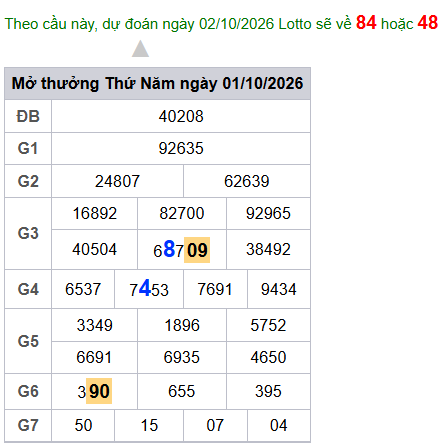Select predicted lotto number 48
This screenshot has width=447, height=447.
[428, 23]
